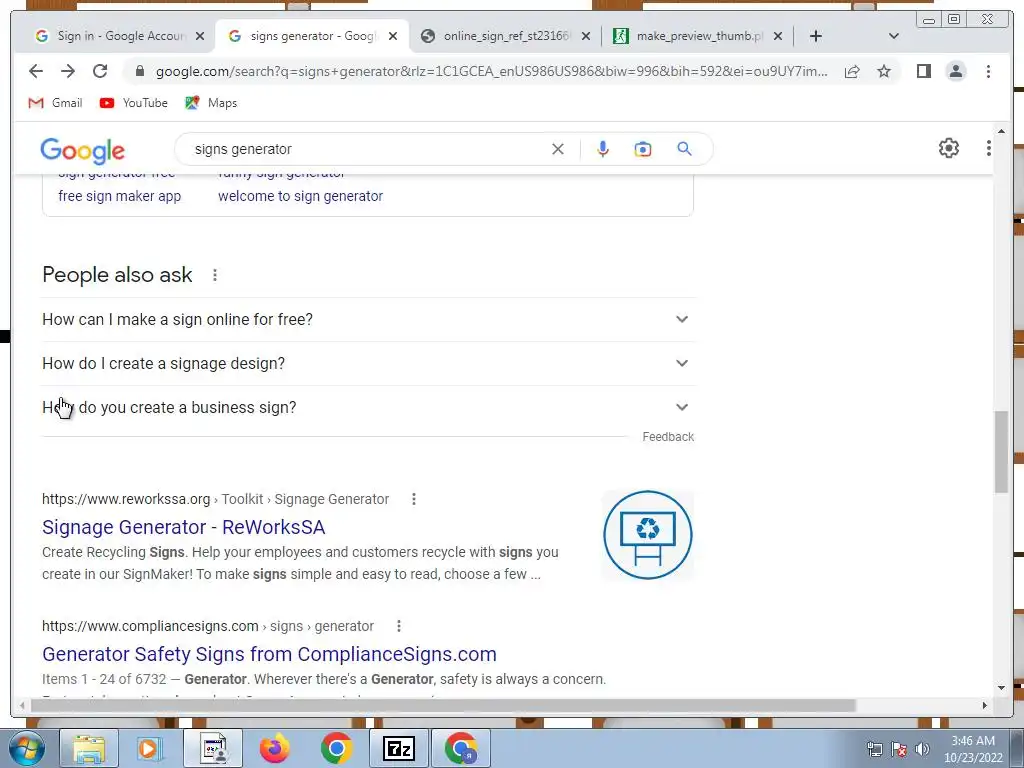Search by voice microphone icon
This screenshot has height=768, width=1024.
(x=603, y=149)
